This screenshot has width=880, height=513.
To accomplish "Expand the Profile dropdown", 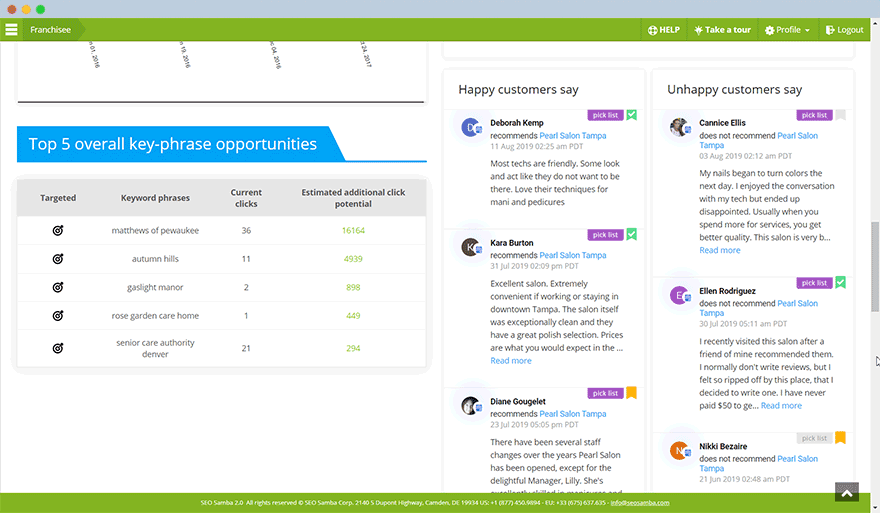I will (787, 30).
